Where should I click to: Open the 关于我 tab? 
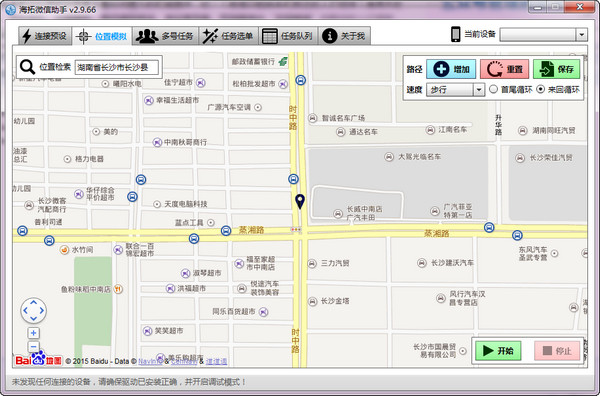click(344, 36)
